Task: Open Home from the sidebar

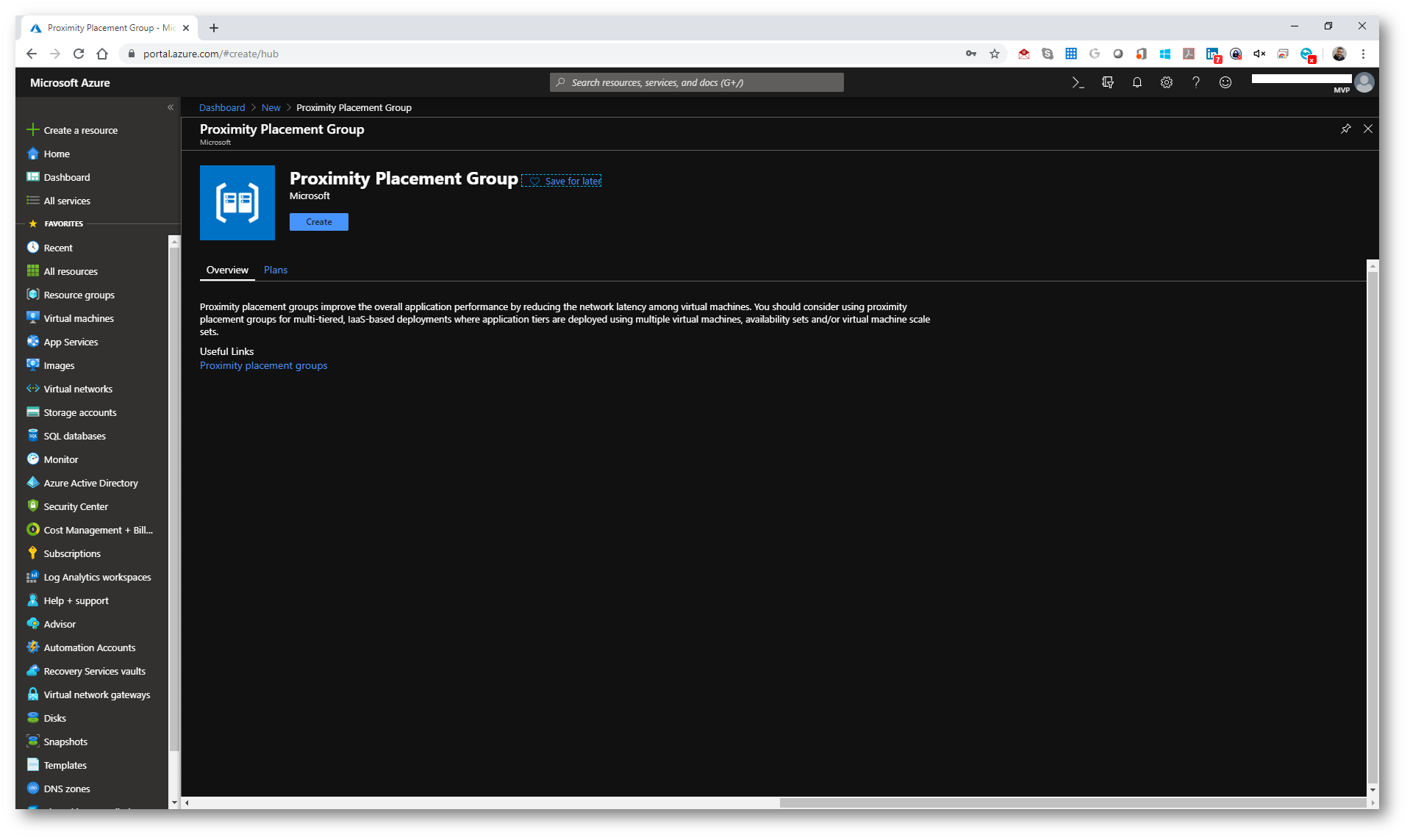Action: (x=57, y=154)
